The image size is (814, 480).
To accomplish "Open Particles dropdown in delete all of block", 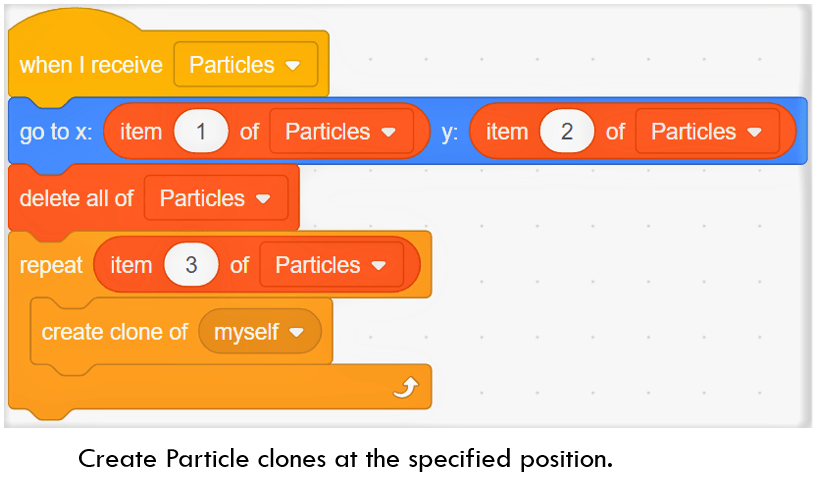I will (215, 198).
